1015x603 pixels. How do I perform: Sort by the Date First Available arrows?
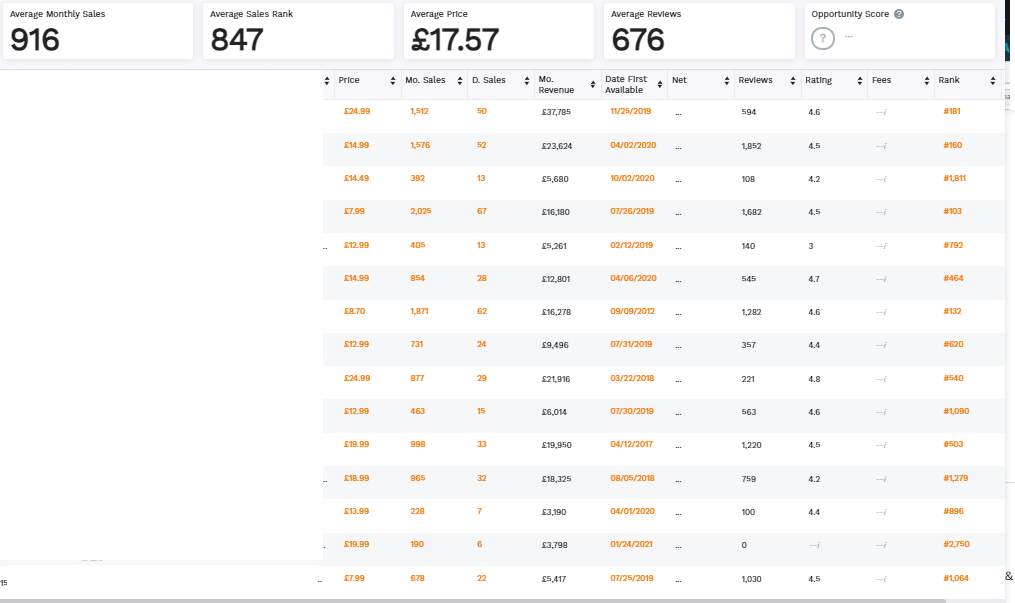click(660, 85)
